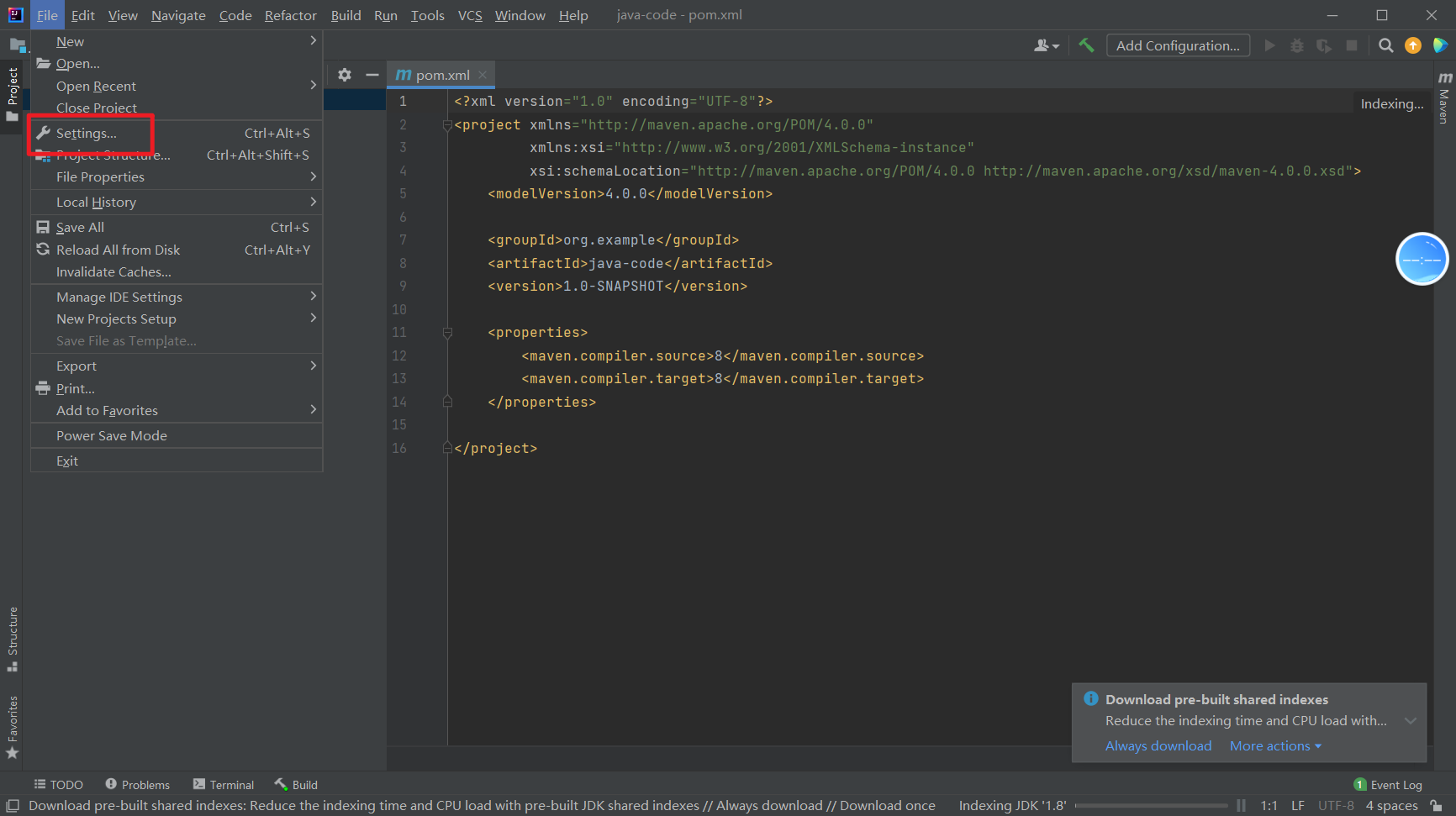Open the Event Log

[x=1389, y=785]
